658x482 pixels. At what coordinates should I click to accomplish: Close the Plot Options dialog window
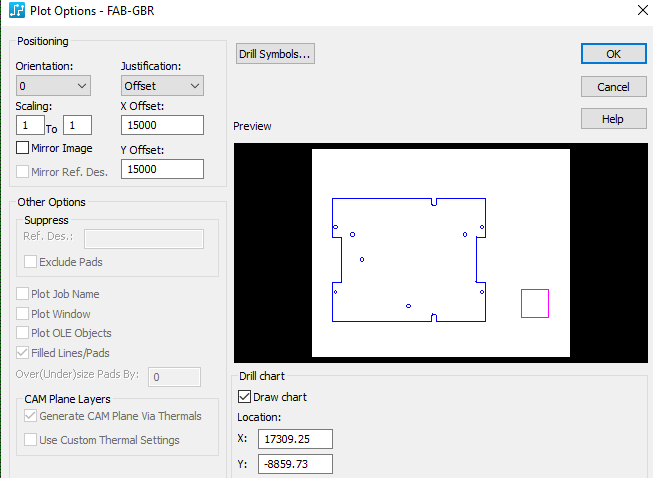[640, 11]
